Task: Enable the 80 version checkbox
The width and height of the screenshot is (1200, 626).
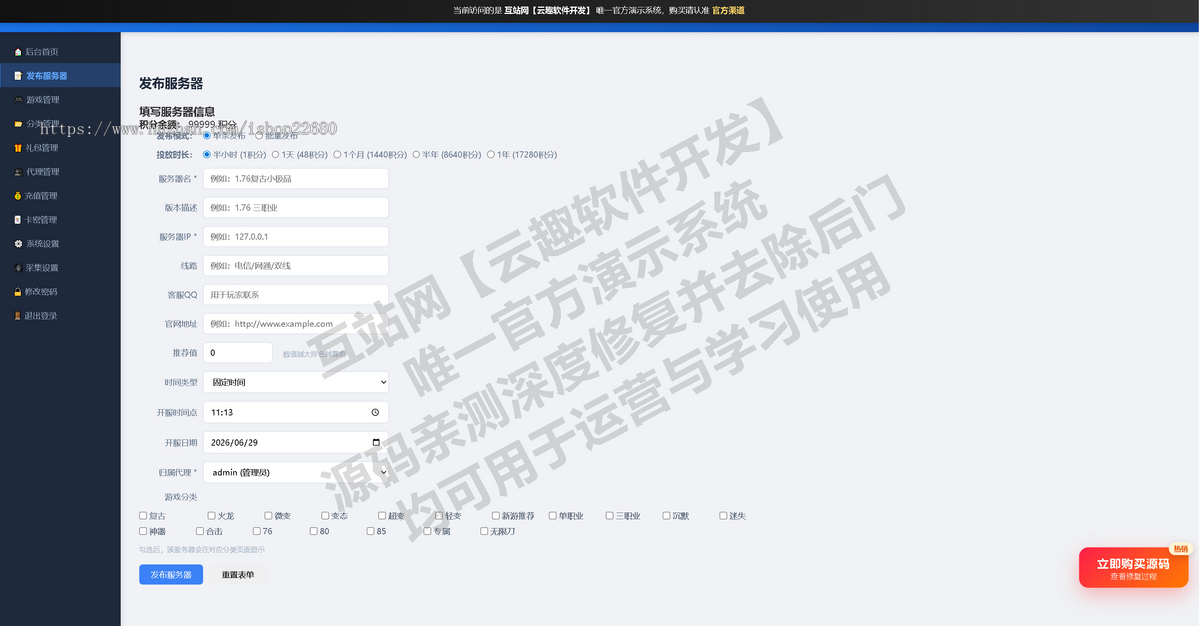Action: click(314, 531)
